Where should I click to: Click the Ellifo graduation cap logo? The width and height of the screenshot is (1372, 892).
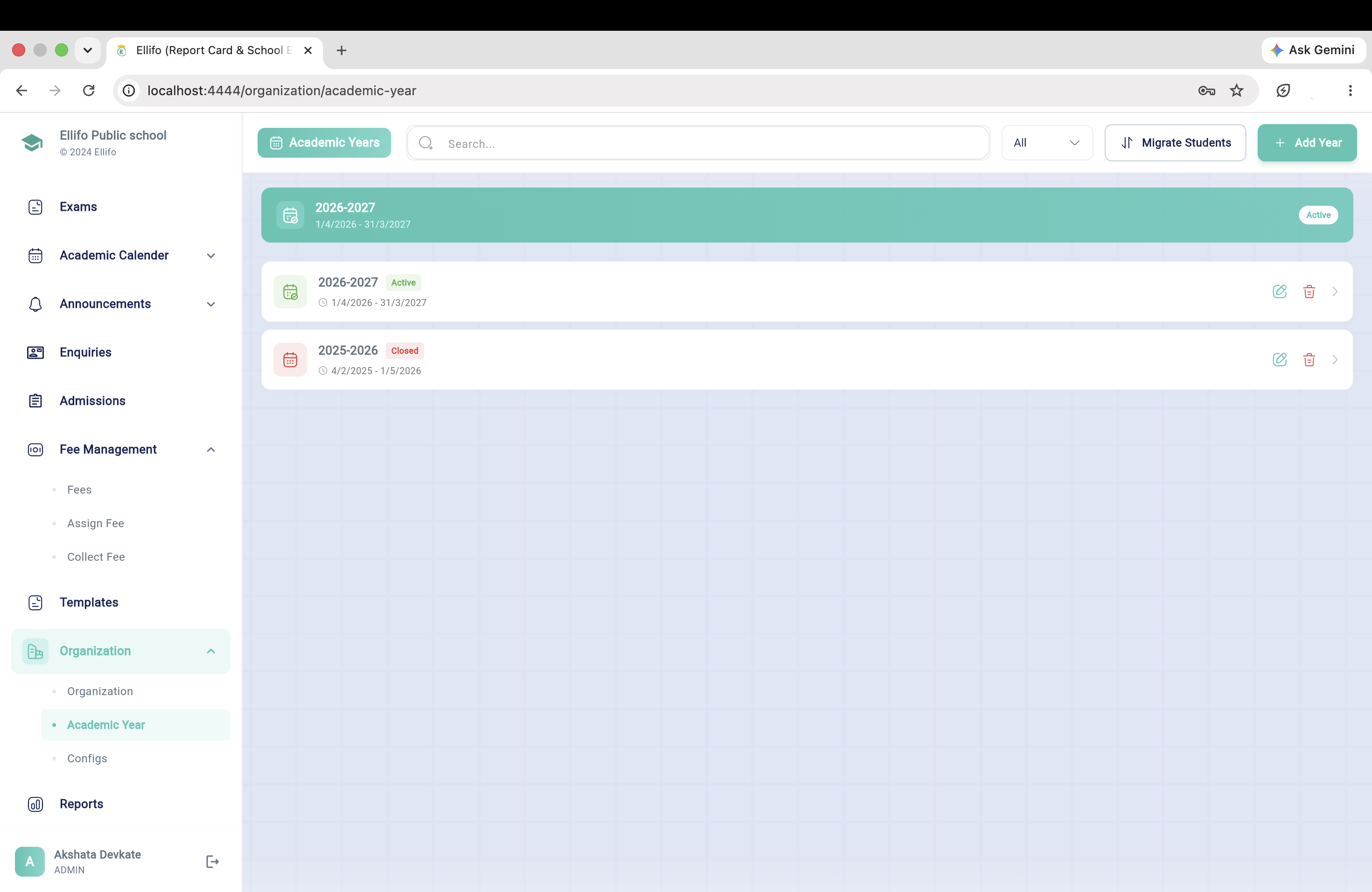point(32,142)
